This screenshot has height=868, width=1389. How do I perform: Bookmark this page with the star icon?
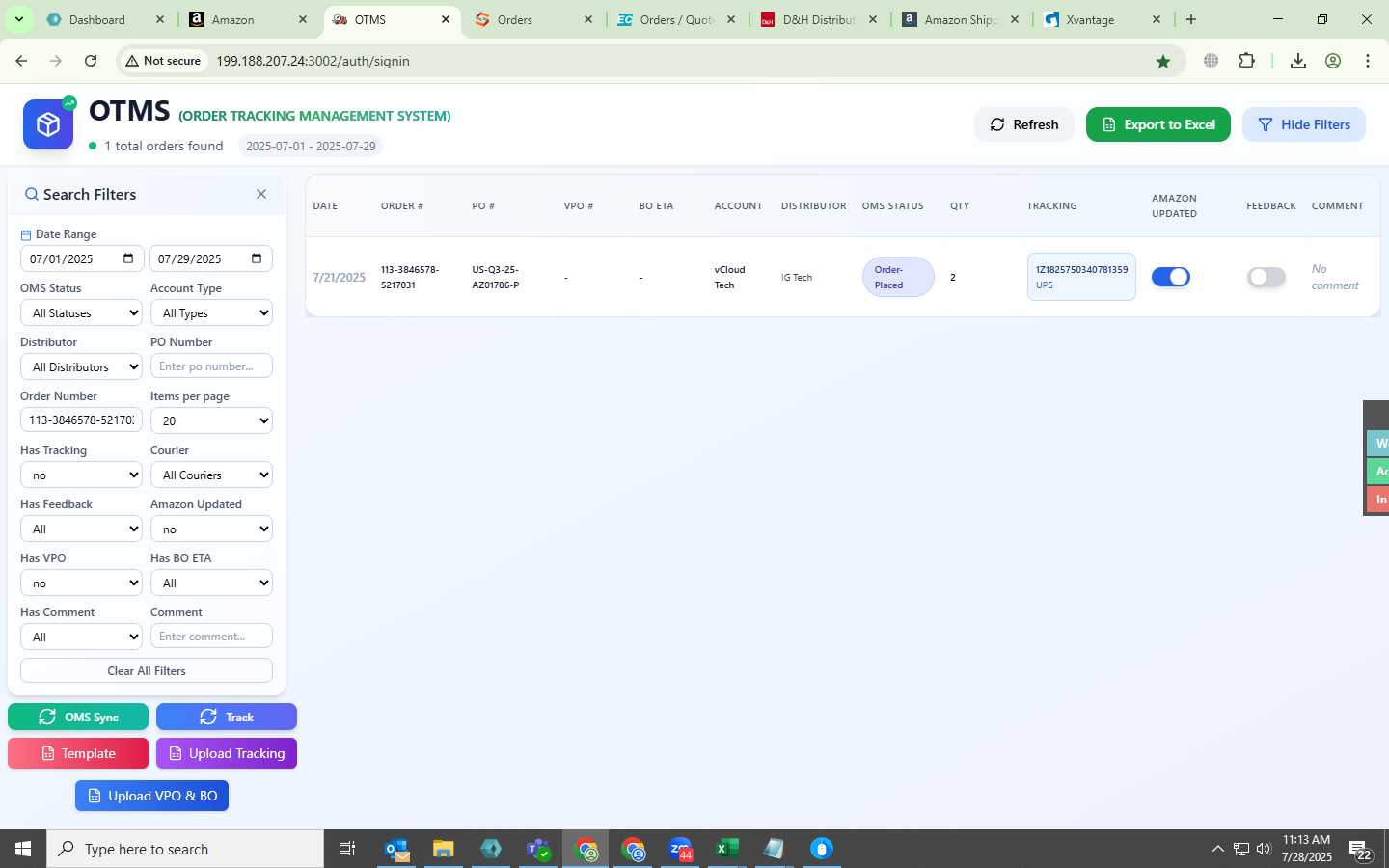tap(1163, 61)
